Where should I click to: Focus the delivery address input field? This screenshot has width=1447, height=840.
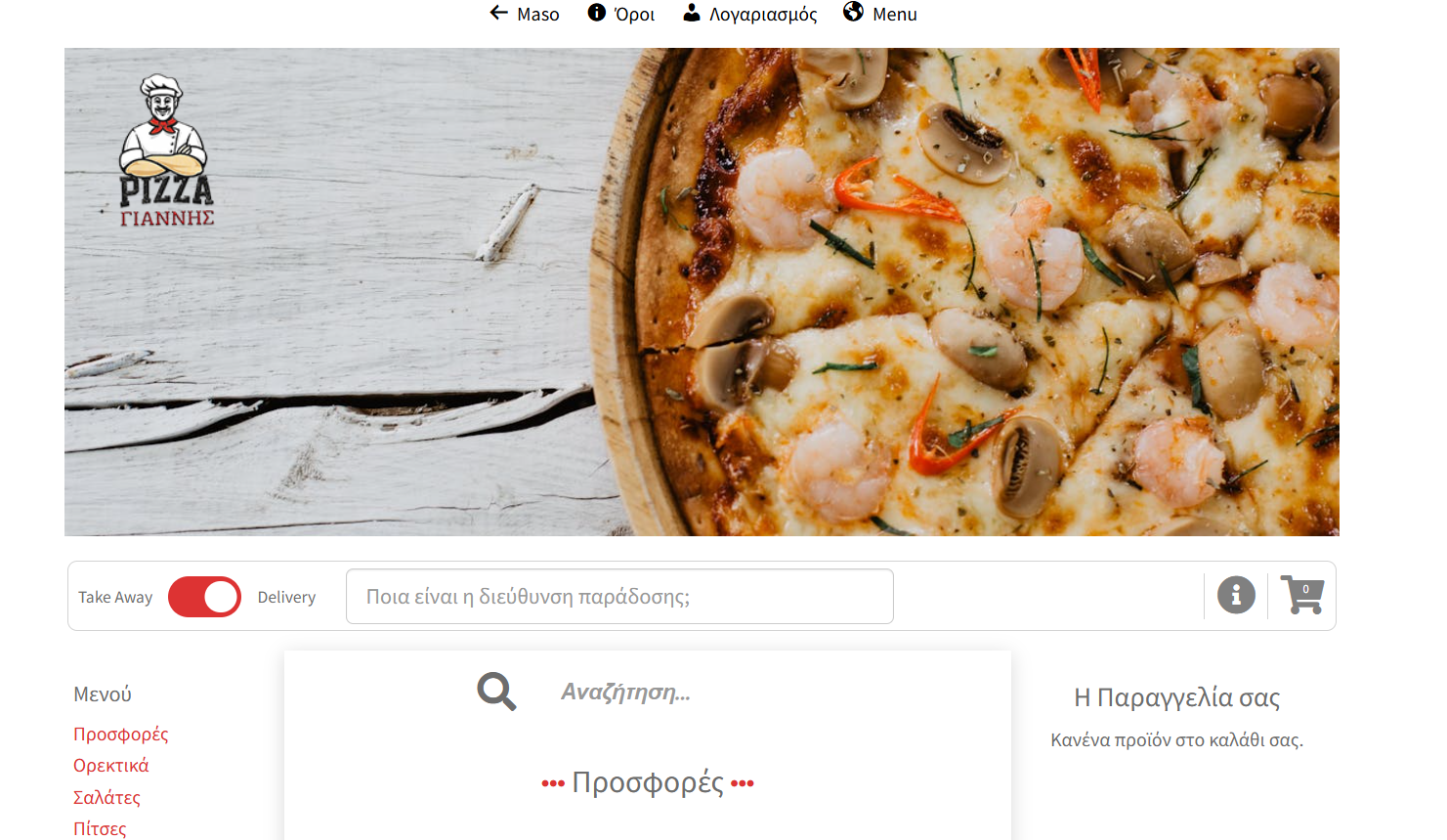pos(619,597)
